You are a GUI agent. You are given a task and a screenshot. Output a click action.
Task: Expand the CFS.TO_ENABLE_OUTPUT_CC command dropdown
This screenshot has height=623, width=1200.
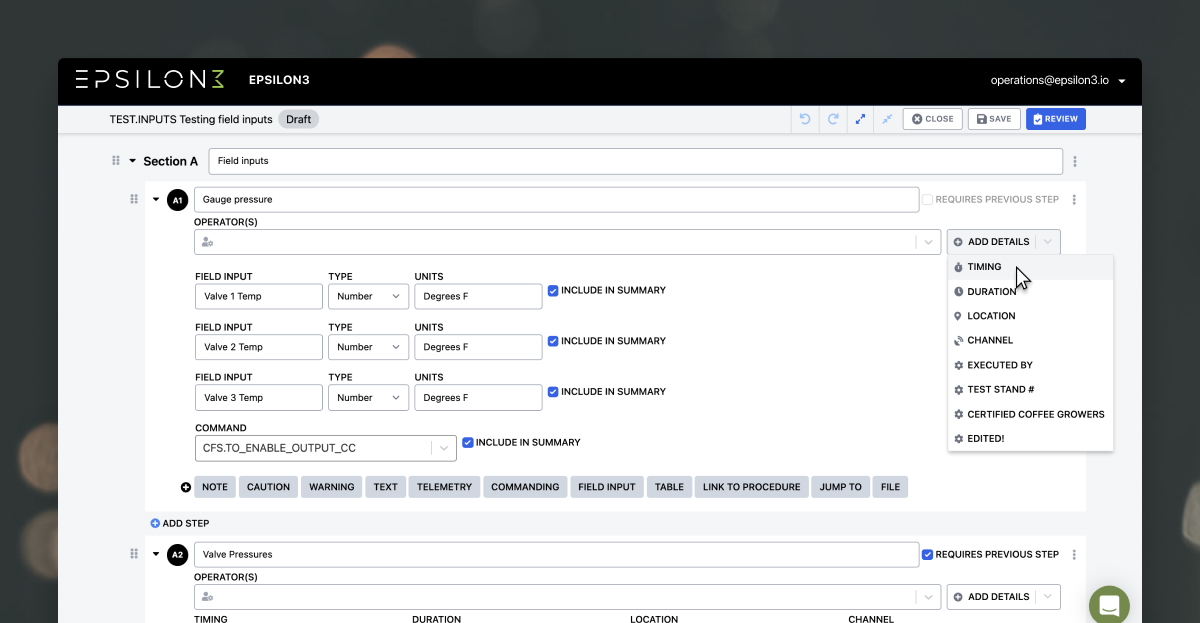tap(443, 449)
